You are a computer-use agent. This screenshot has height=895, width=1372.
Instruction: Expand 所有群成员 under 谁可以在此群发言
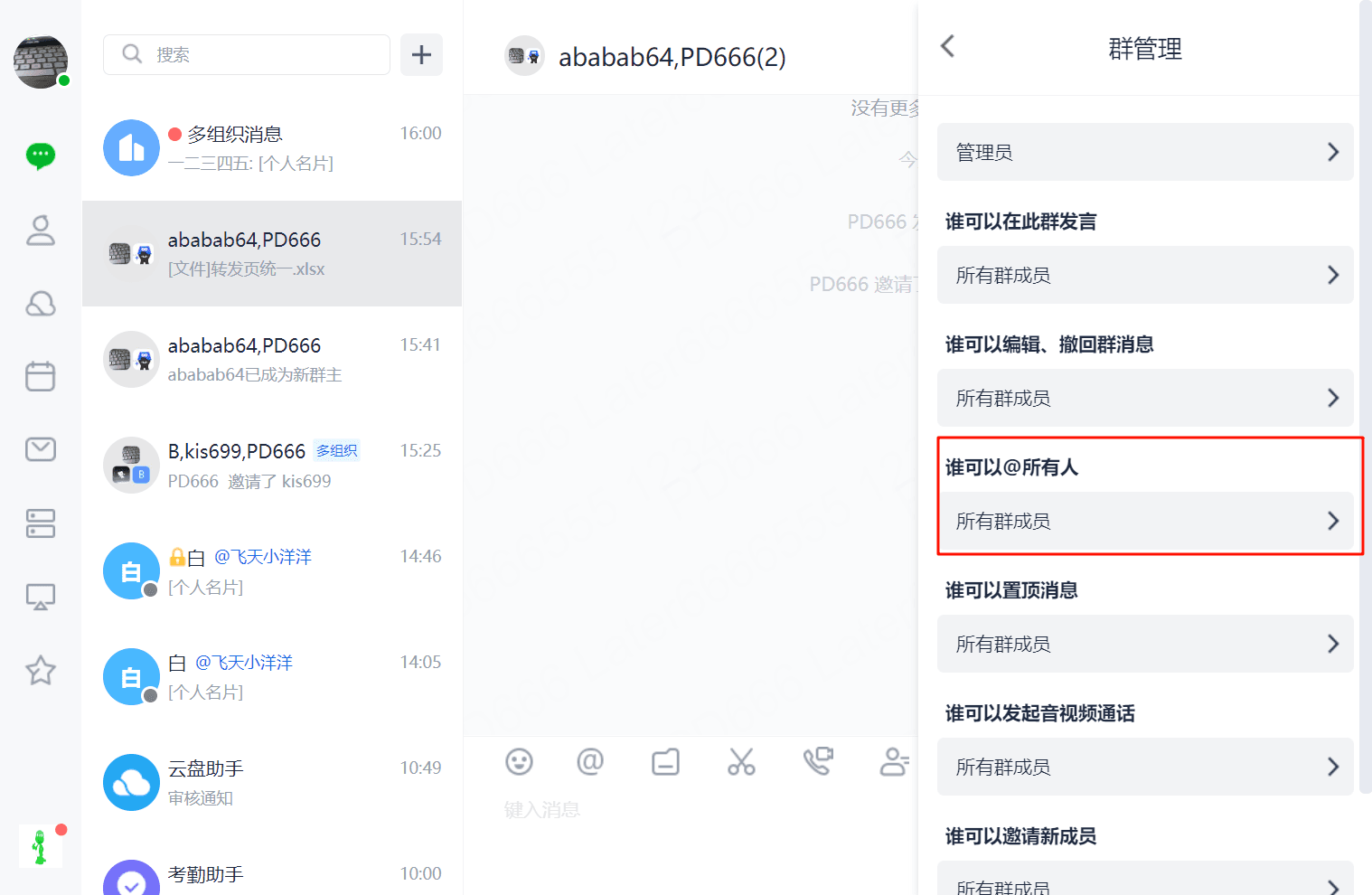(x=1145, y=275)
